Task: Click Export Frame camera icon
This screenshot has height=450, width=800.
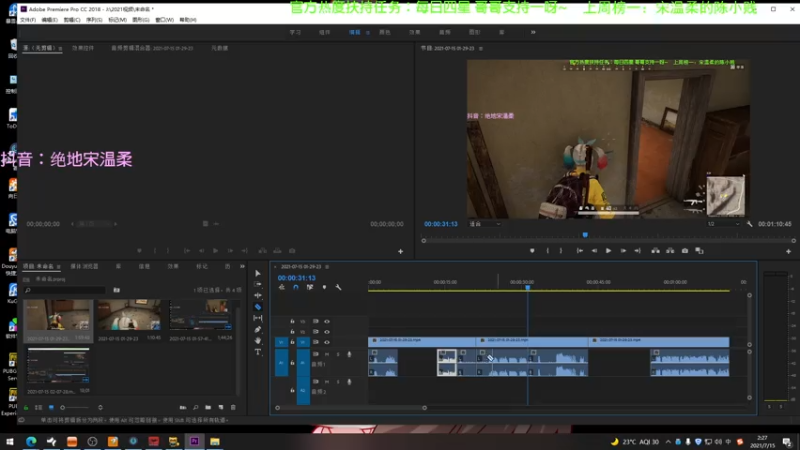Action: 685,251
